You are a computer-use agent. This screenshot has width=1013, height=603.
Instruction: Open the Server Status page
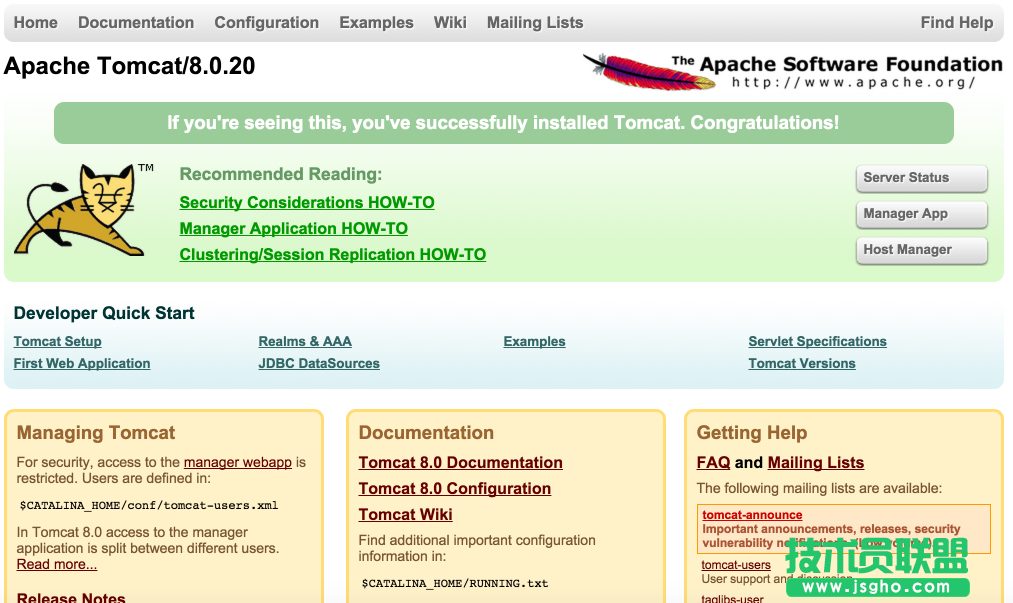920,178
